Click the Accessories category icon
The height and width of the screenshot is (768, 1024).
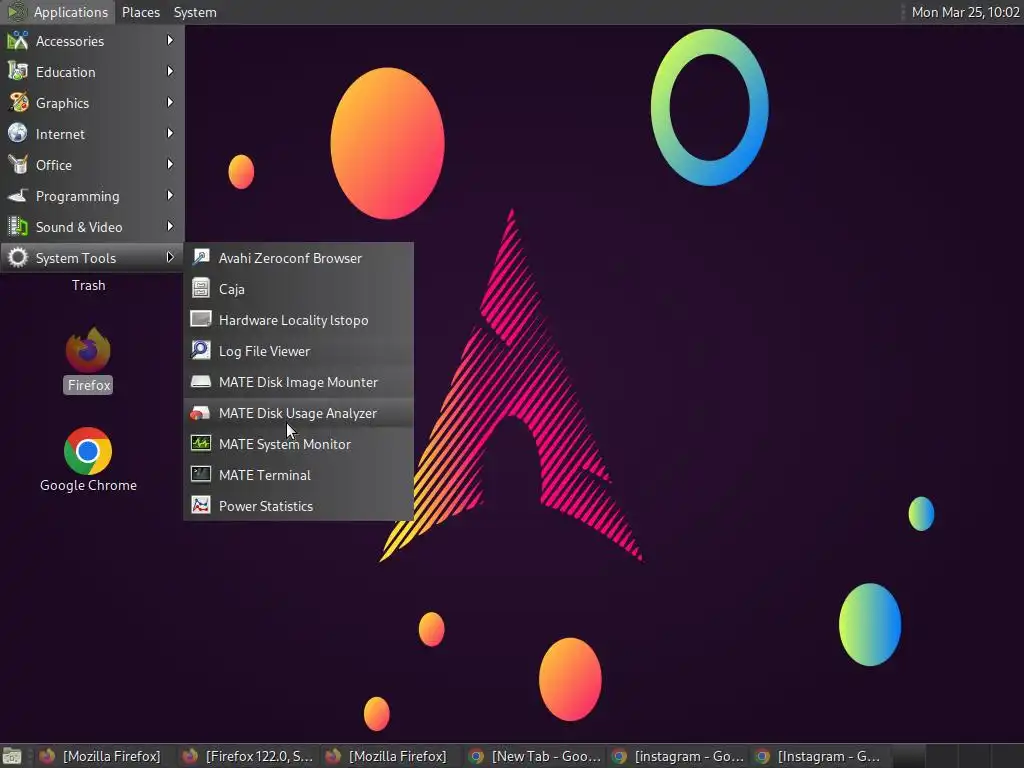(x=18, y=40)
